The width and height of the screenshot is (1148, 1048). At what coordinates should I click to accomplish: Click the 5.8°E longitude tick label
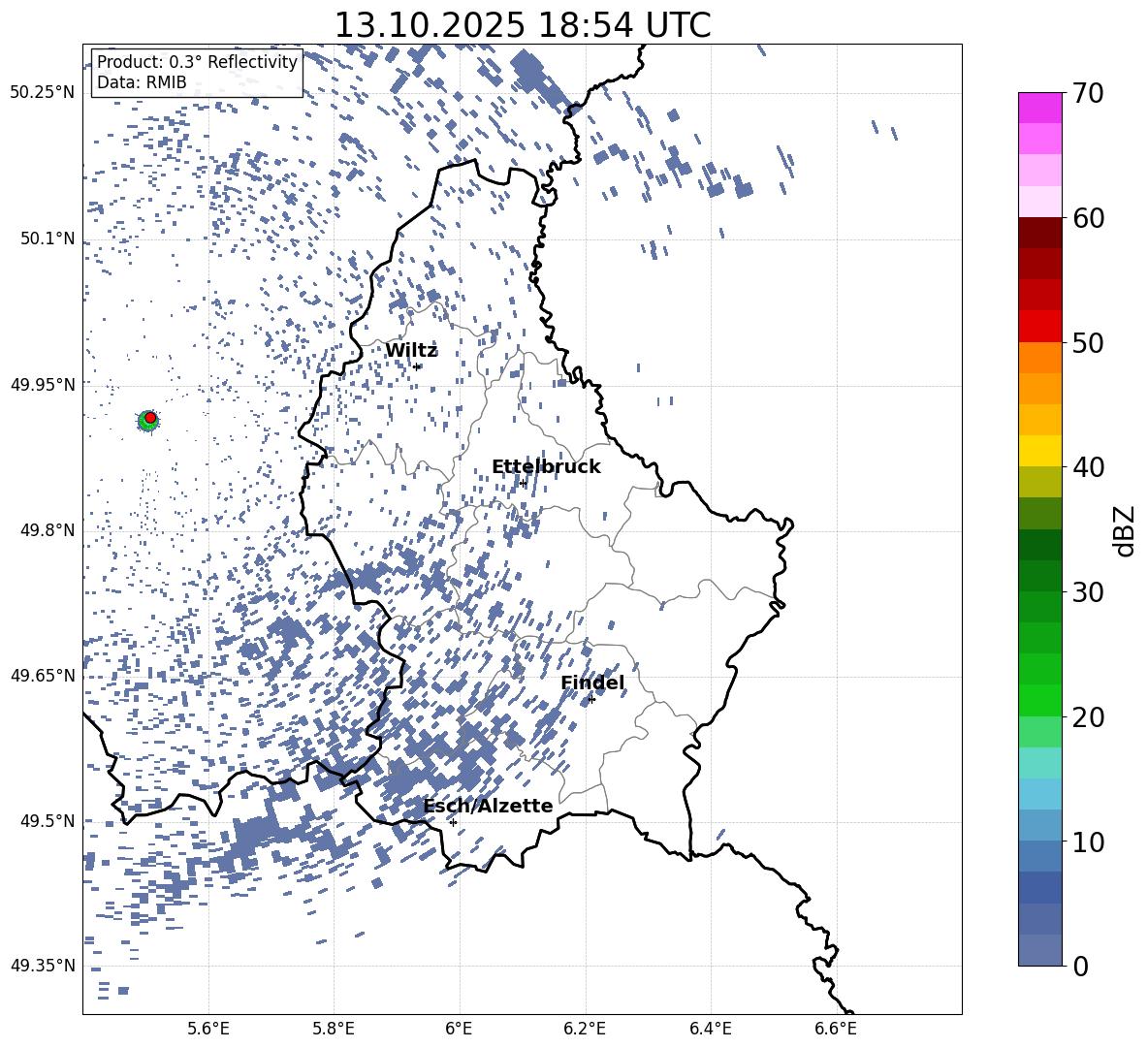(334, 1029)
